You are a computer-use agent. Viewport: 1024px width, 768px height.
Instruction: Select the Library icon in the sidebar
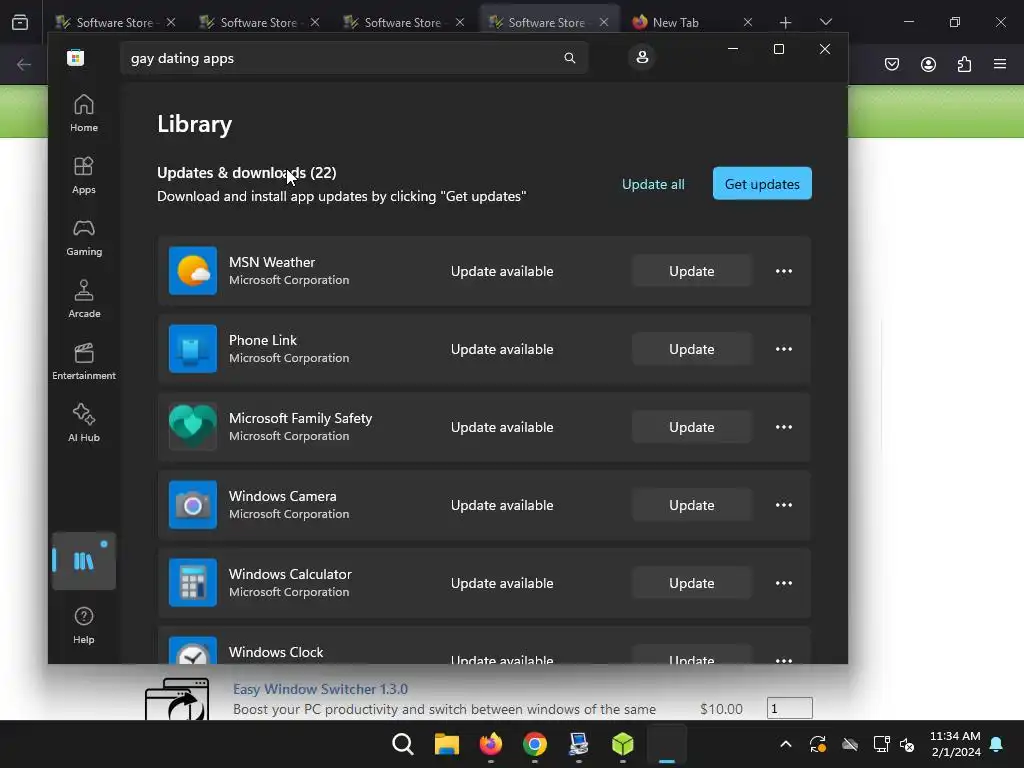coord(84,561)
